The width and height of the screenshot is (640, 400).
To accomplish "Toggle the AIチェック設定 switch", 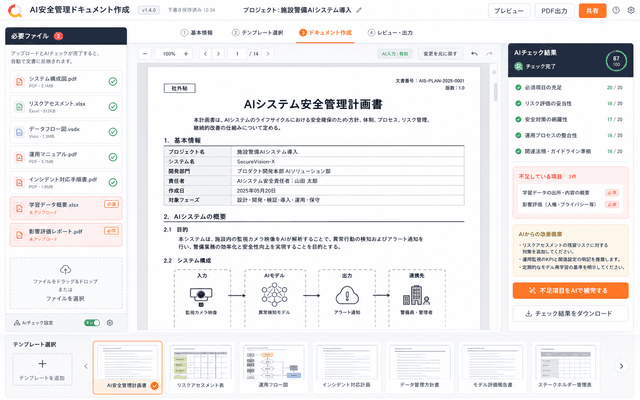I will 92,323.
